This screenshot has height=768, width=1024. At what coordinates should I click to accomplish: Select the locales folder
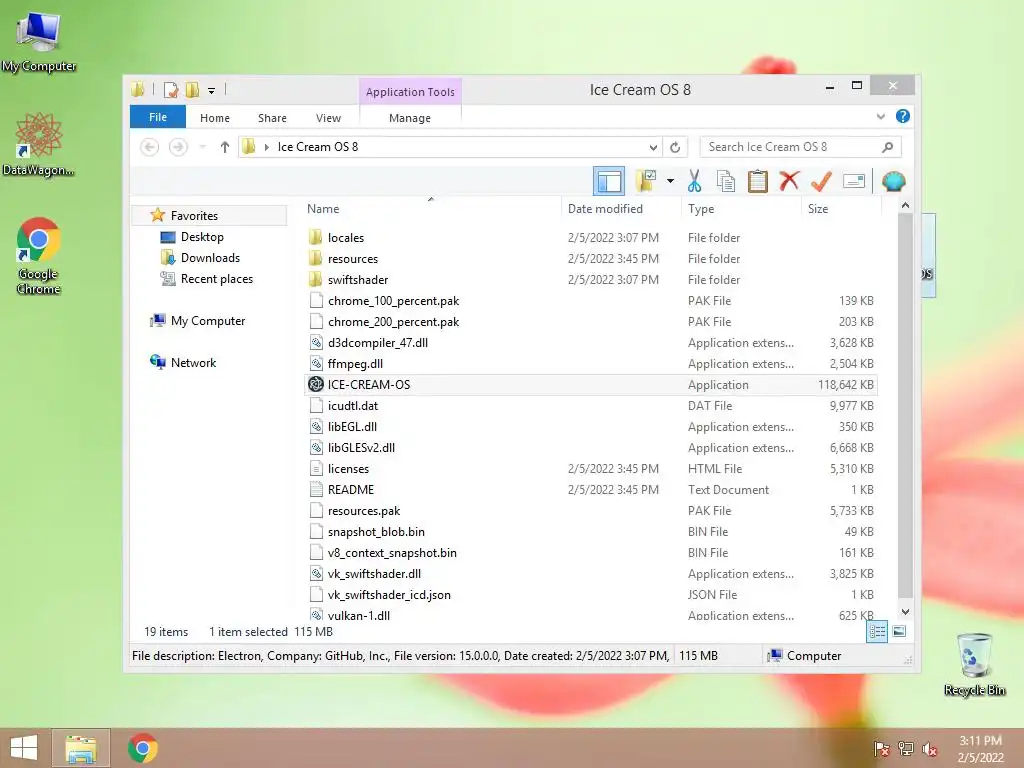(591, 238)
